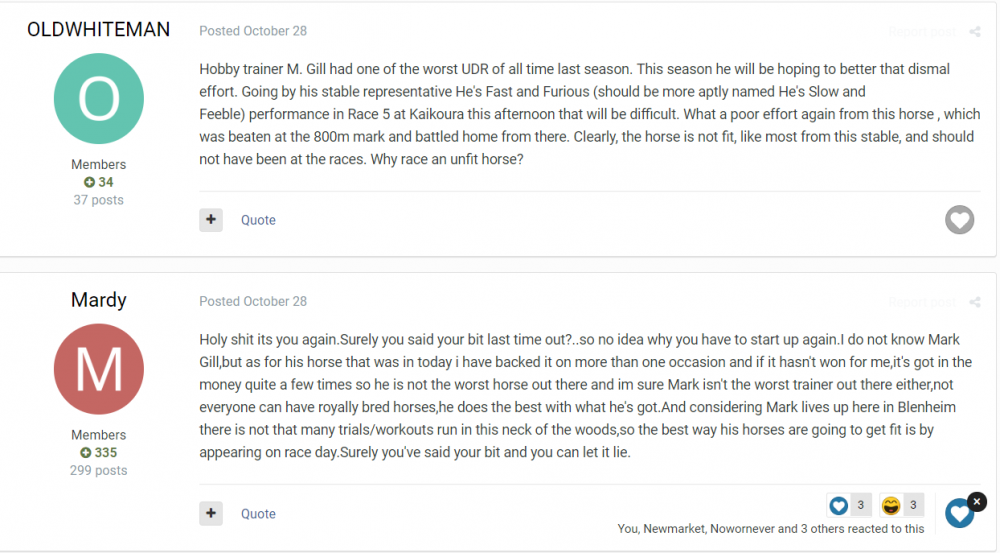View who reacted to Mardy's post
This screenshot has width=1000, height=553.
(770, 529)
